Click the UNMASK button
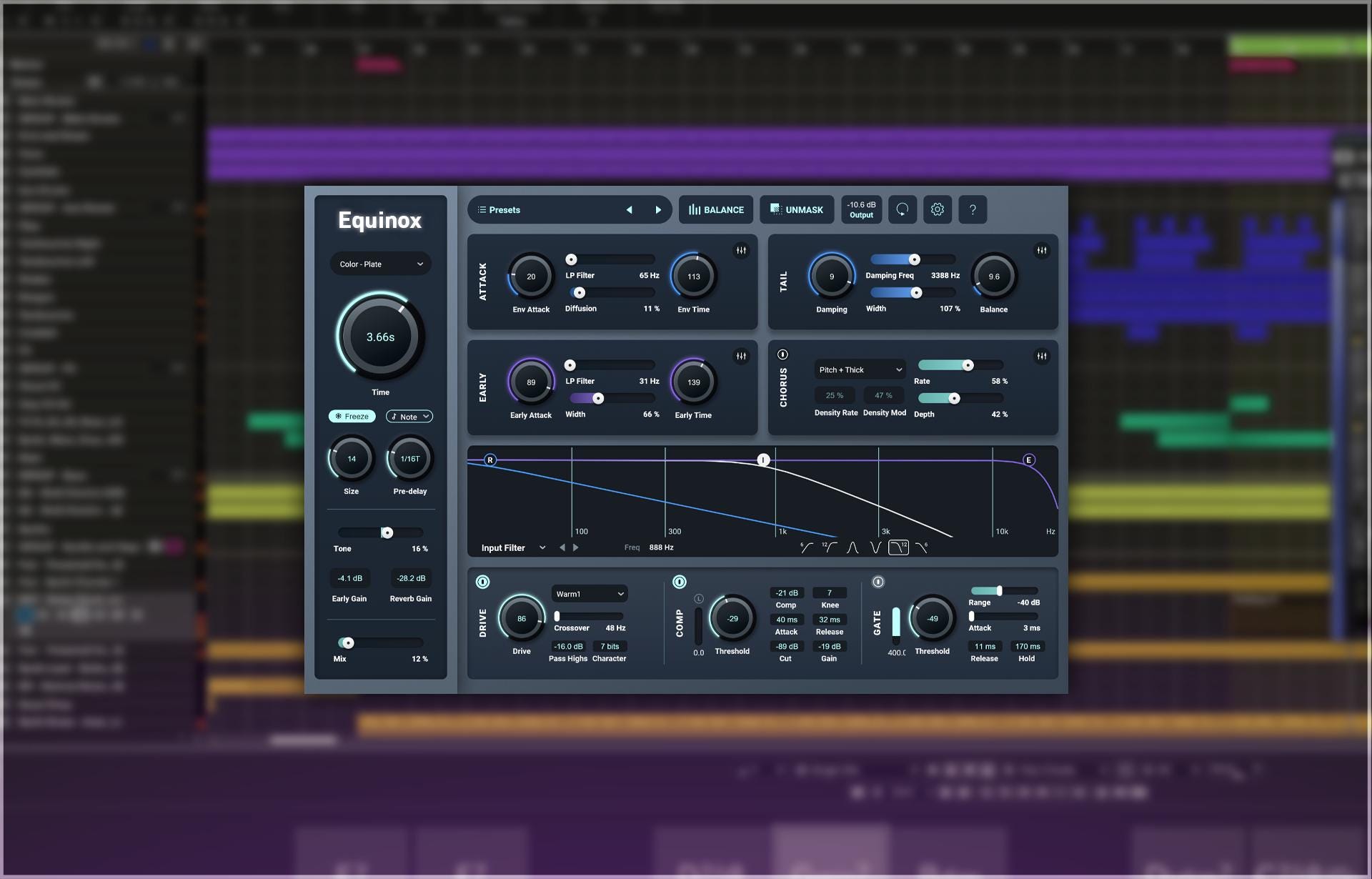Image resolution: width=1372 pixels, height=879 pixels. [797, 209]
